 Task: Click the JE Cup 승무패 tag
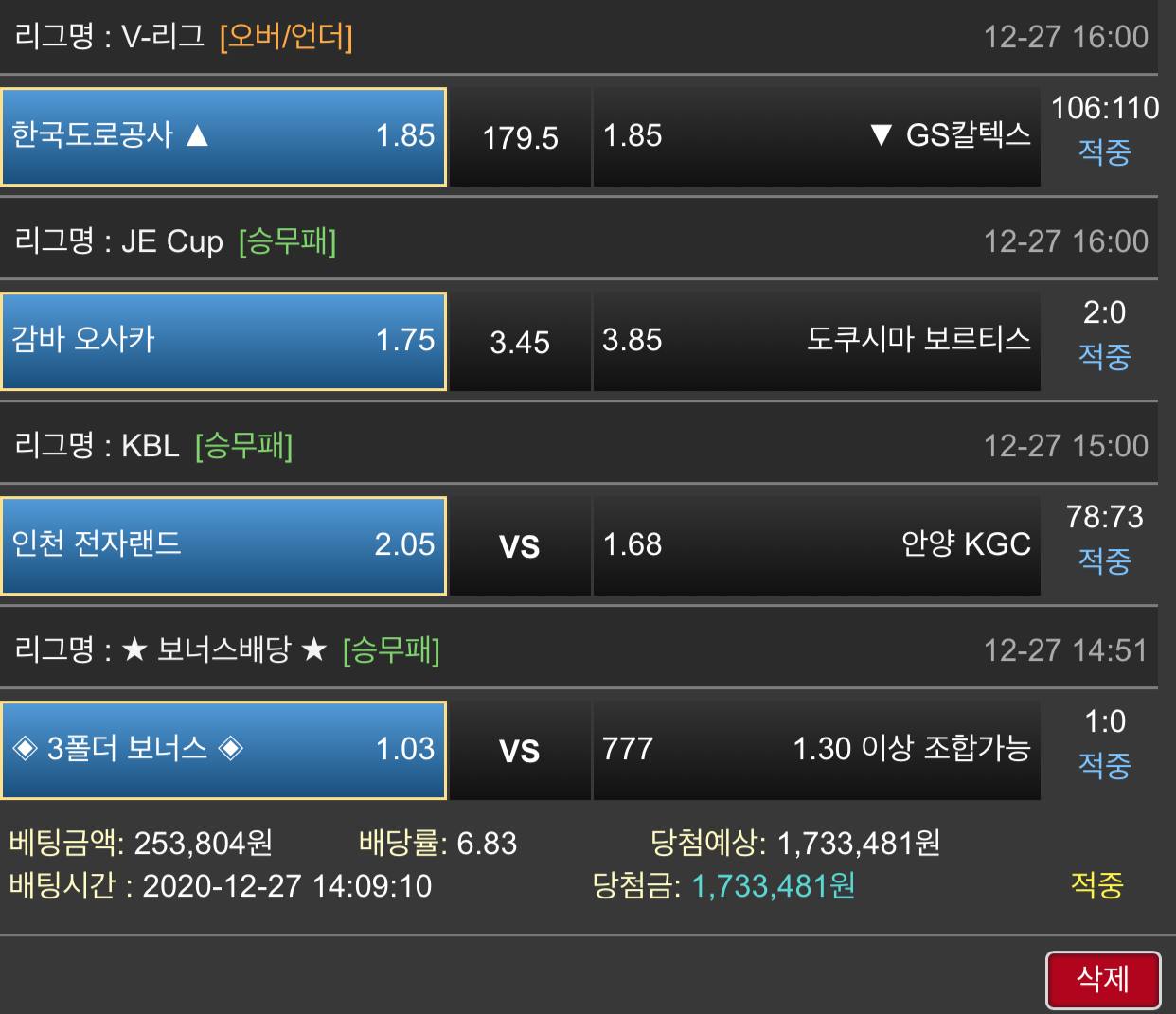point(288,241)
